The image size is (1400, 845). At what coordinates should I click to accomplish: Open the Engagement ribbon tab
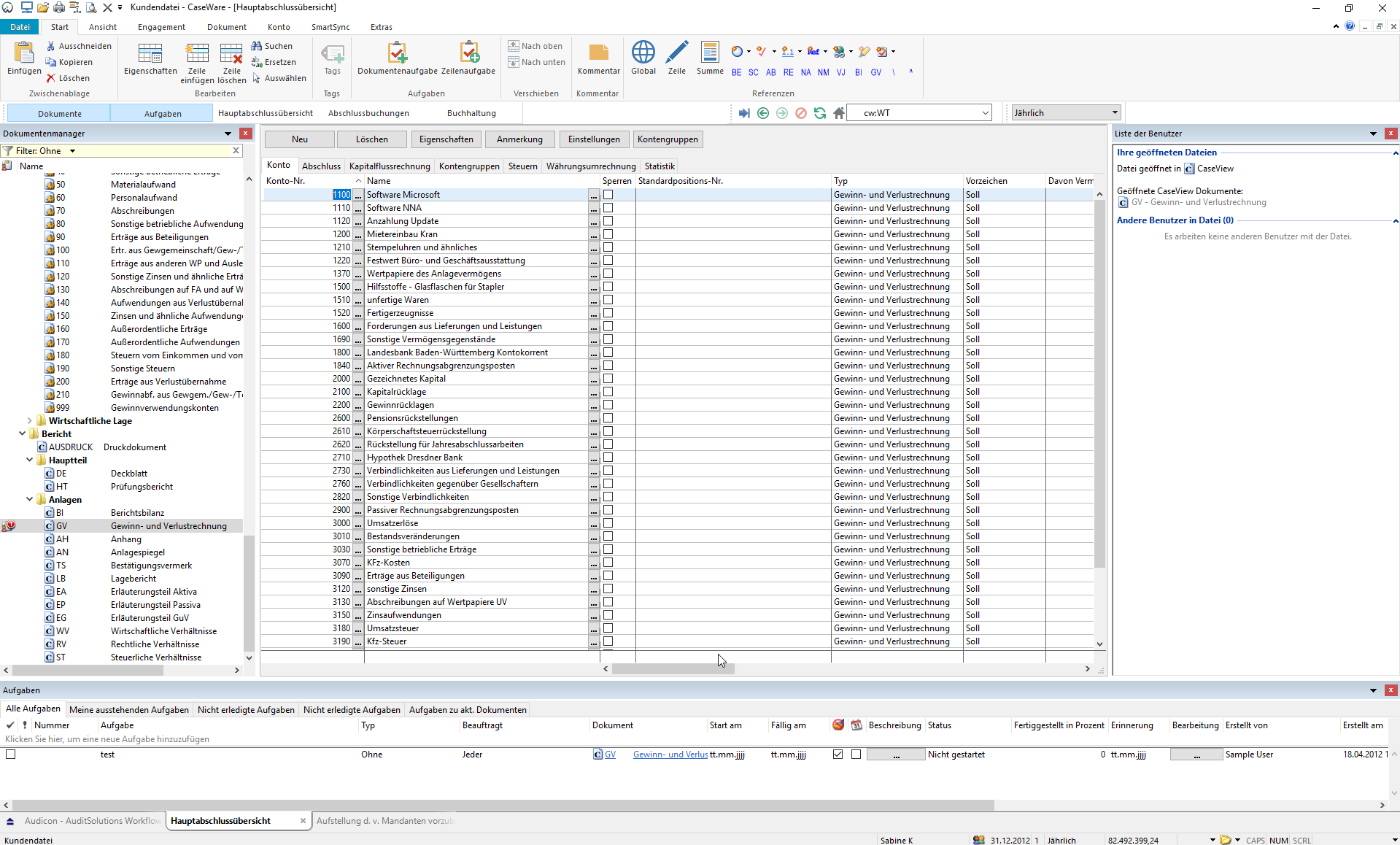pyautogui.click(x=161, y=27)
